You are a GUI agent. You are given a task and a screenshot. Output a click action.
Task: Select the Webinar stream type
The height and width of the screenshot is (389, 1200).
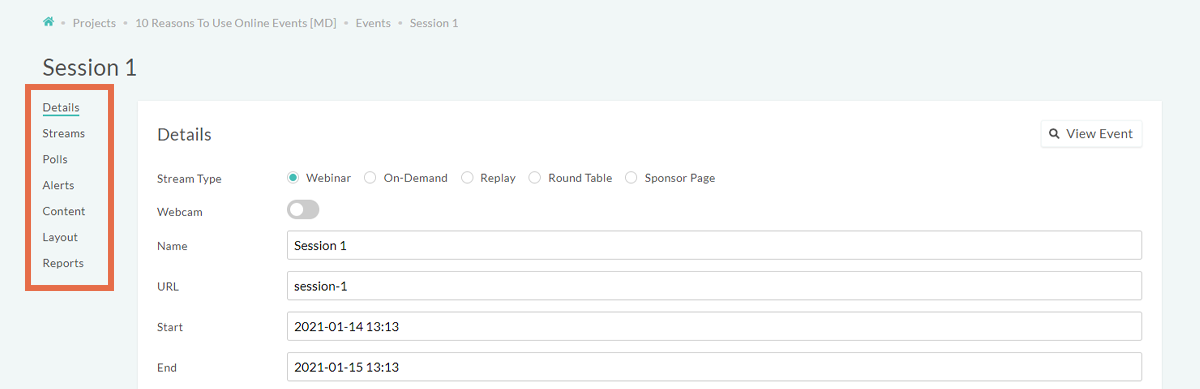pos(293,178)
